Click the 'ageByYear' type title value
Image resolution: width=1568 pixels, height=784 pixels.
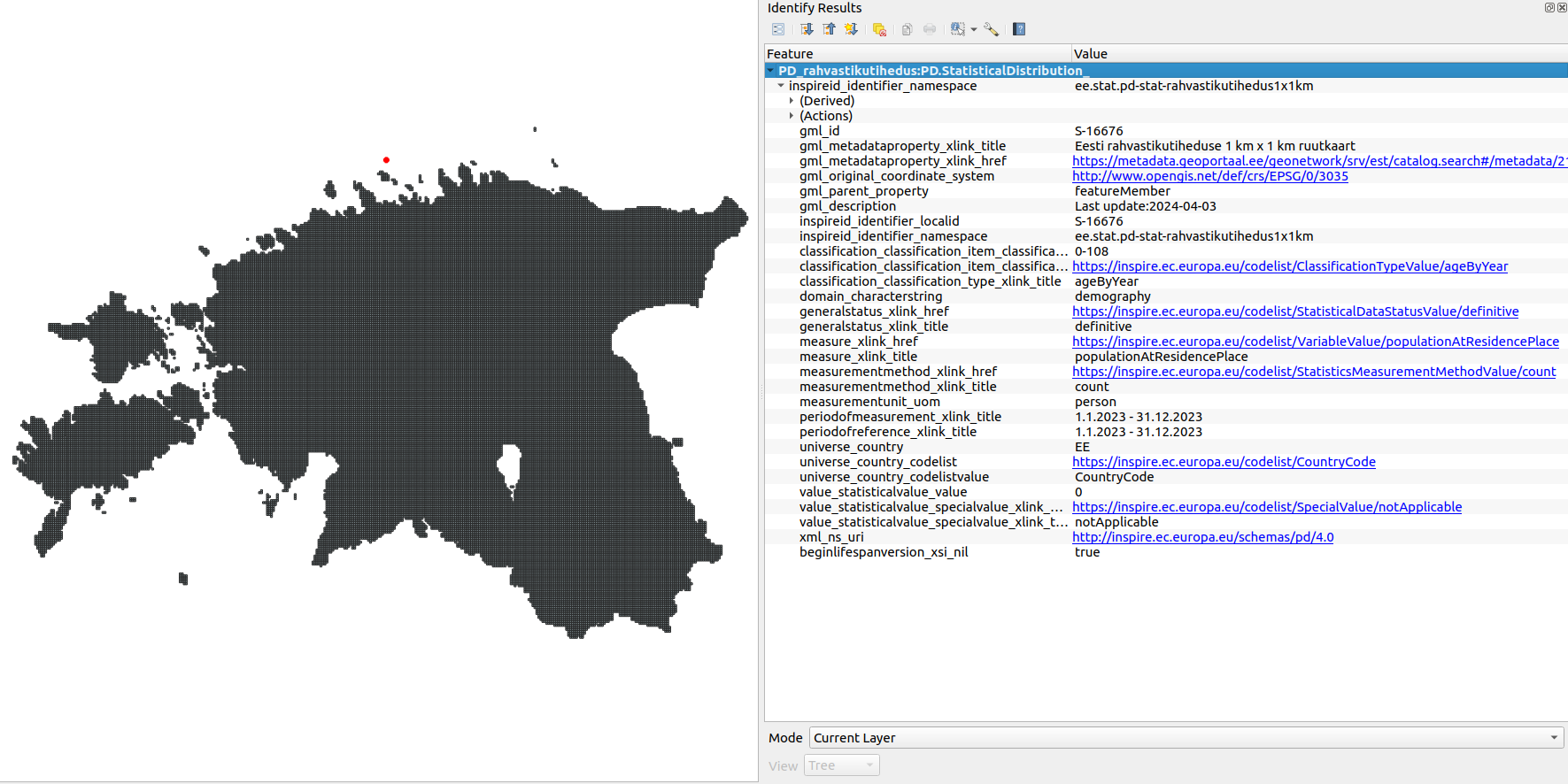(1107, 281)
